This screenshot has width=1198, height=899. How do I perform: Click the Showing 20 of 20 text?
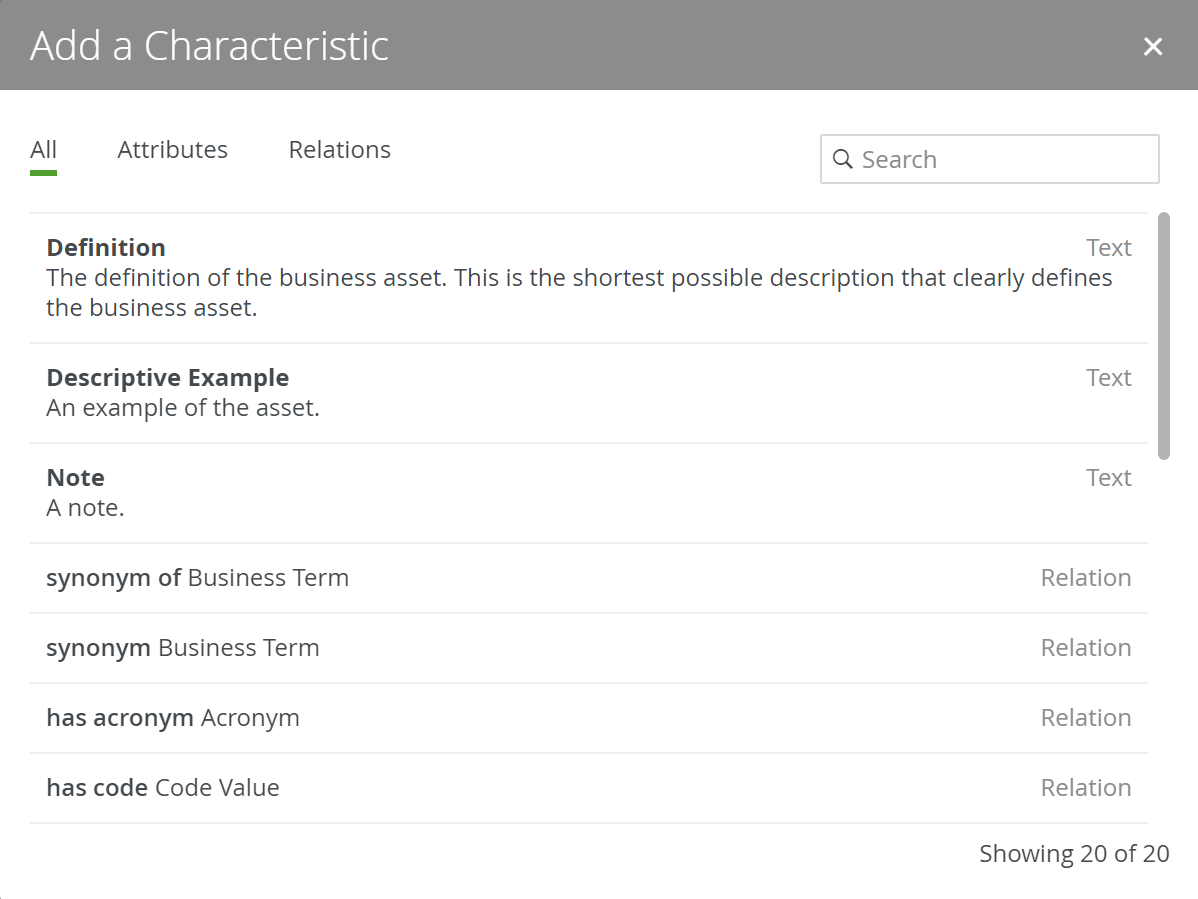click(x=1074, y=853)
